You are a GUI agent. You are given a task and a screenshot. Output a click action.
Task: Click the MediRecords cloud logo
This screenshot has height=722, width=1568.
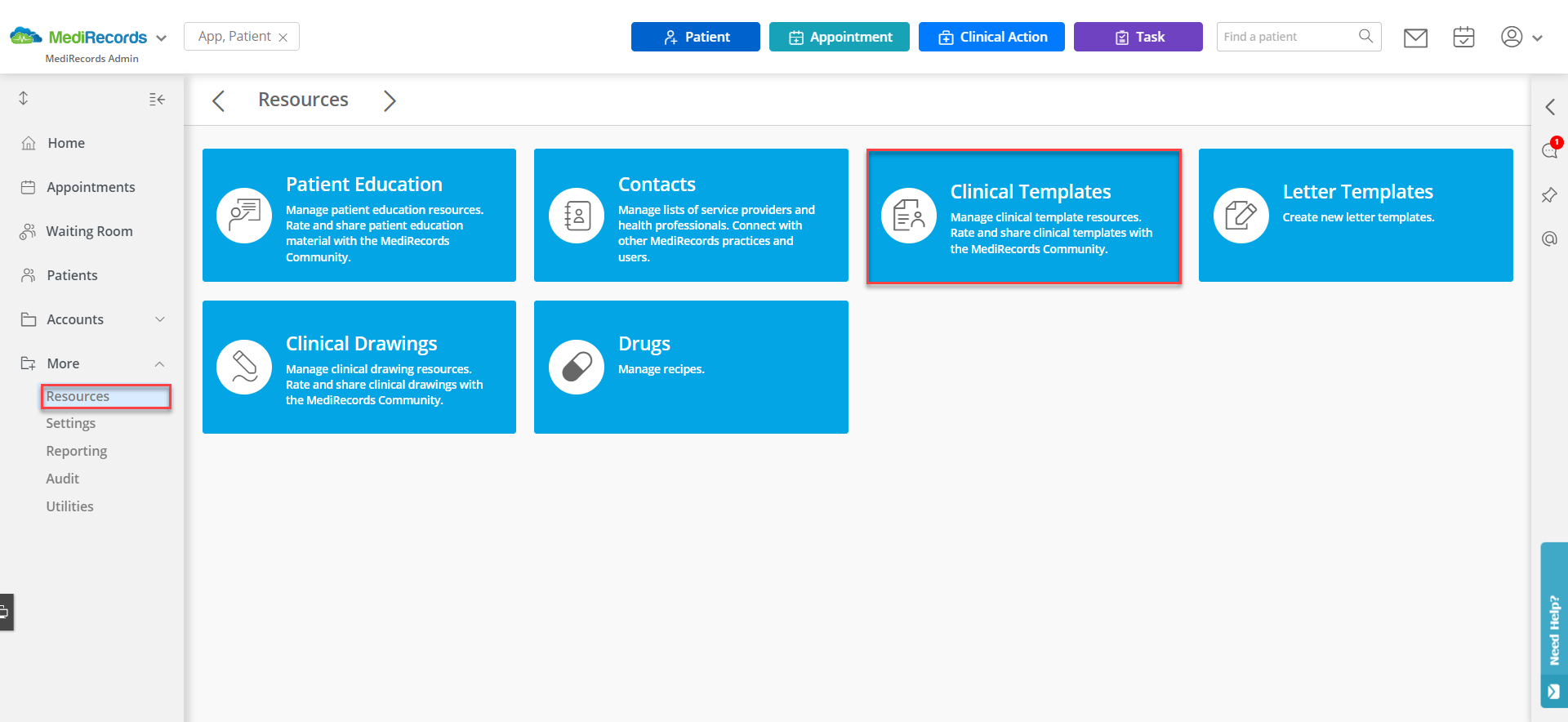[x=26, y=36]
